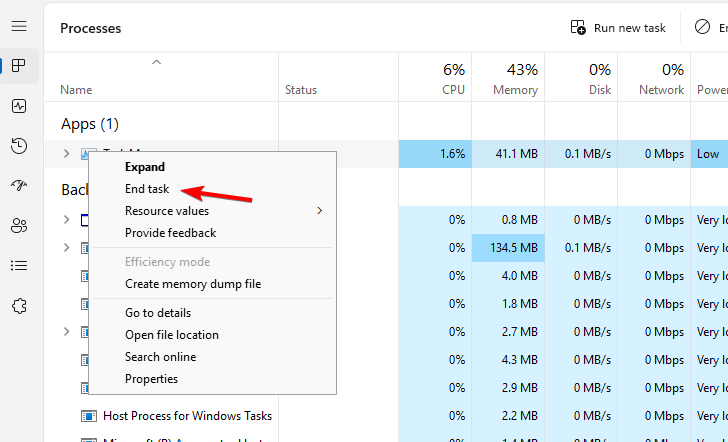Open the Resource values submenu
Viewport: 728px width, 442px height.
click(167, 211)
